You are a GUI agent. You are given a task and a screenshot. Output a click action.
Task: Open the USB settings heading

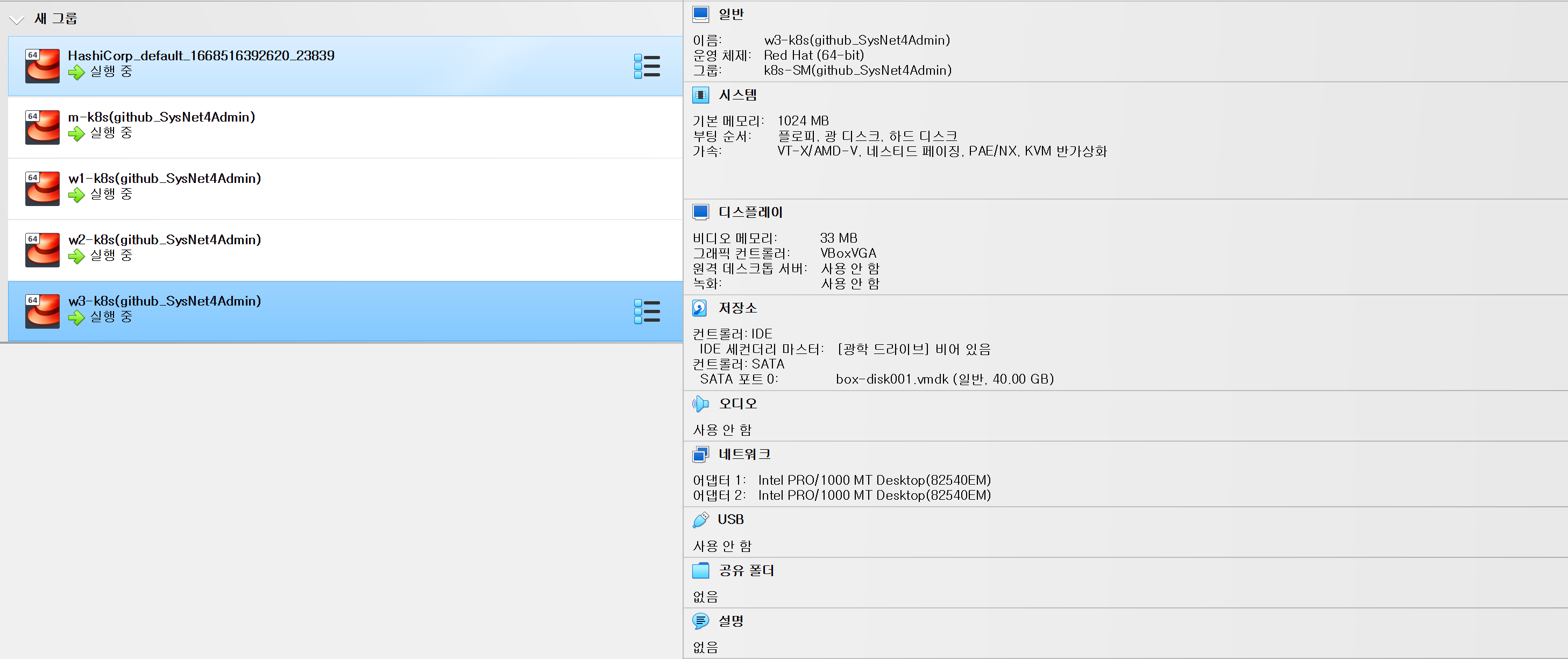click(730, 520)
